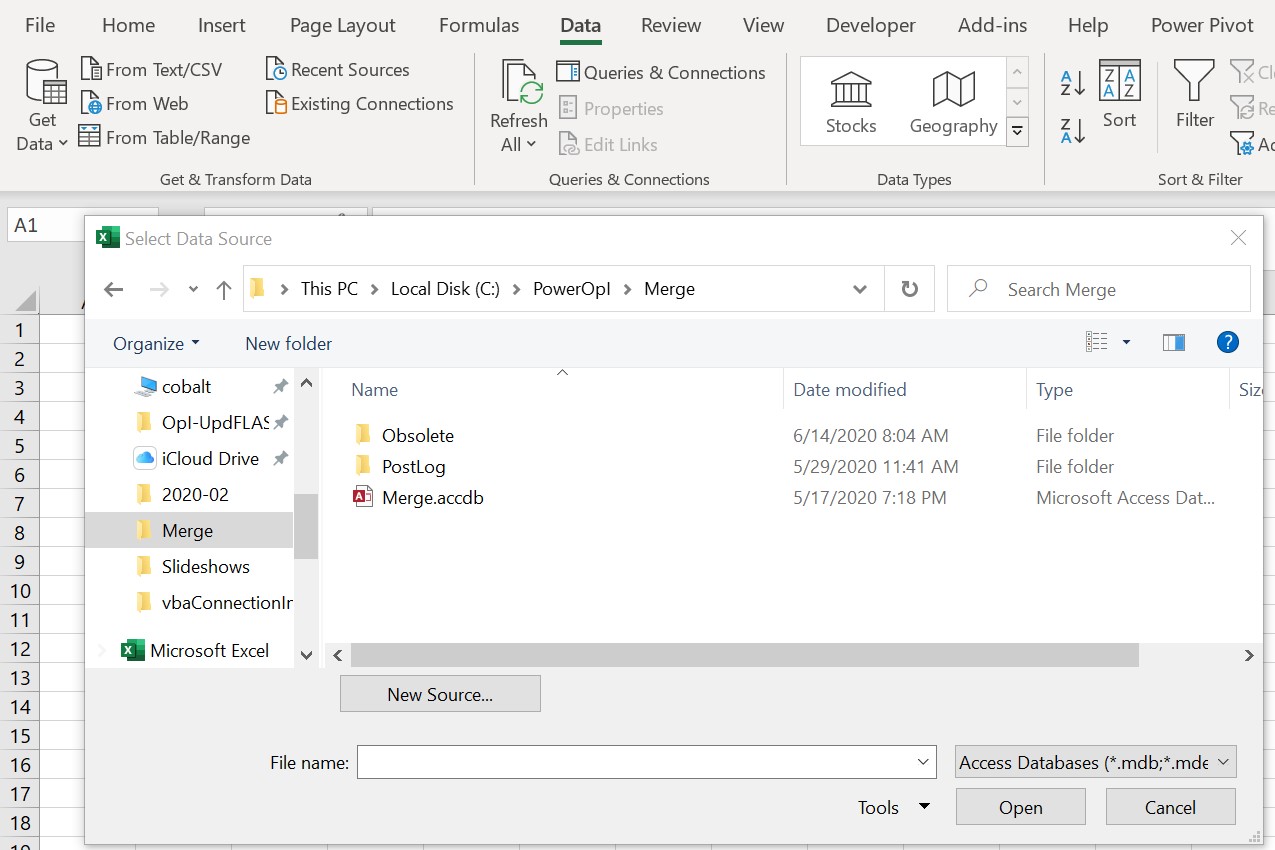This screenshot has height=850, width=1275.
Task: Go back in the file dialog
Action: pyautogui.click(x=114, y=290)
